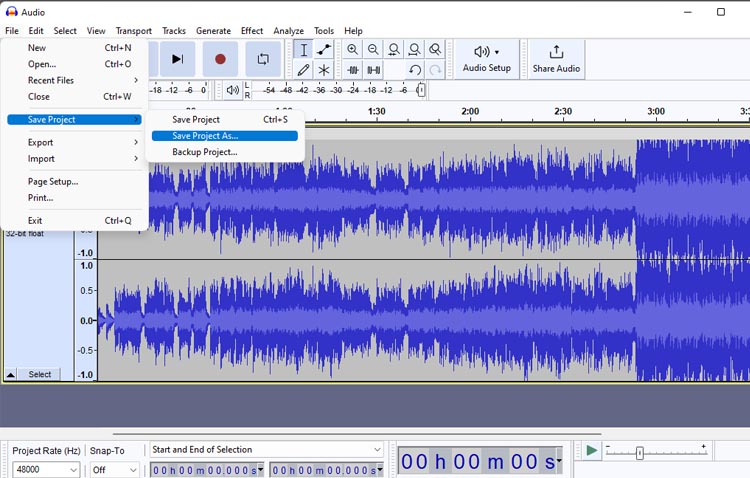Select the Selection (I-beam) tool
This screenshot has width=750, height=478.
303,50
